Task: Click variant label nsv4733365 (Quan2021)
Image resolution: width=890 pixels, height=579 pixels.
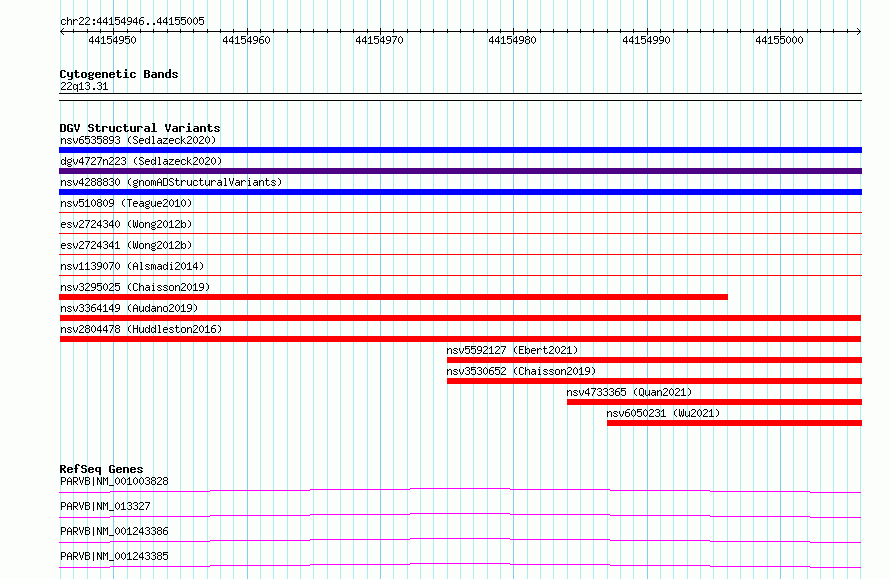Action: (629, 392)
